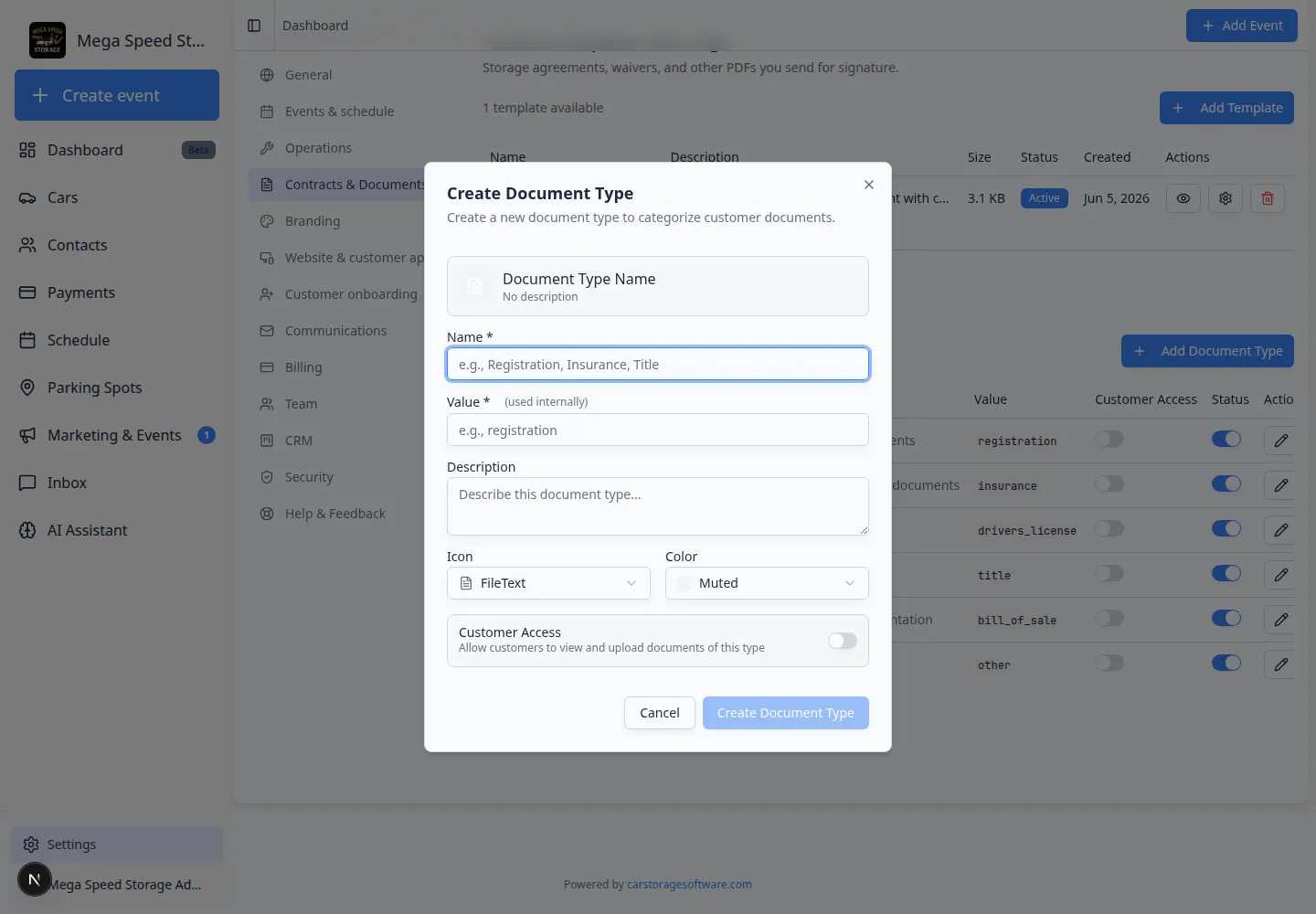Open Customer onboarding settings
The height and width of the screenshot is (914, 1316).
click(x=338, y=294)
